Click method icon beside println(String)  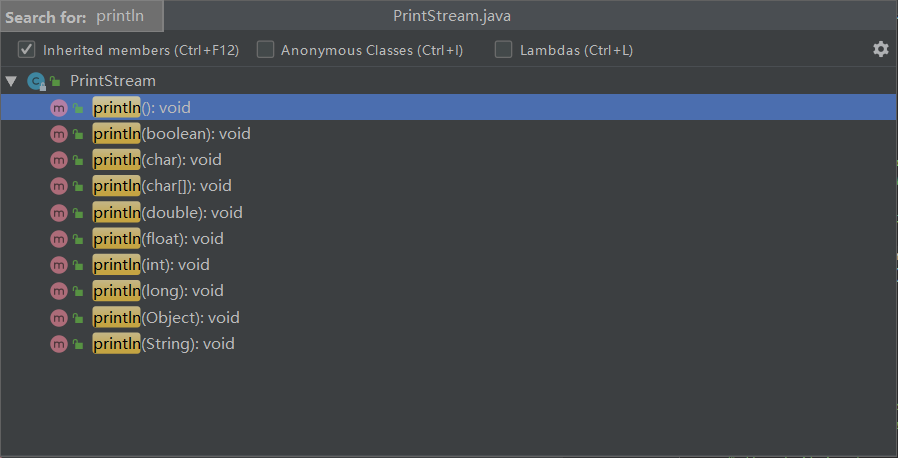point(58,344)
